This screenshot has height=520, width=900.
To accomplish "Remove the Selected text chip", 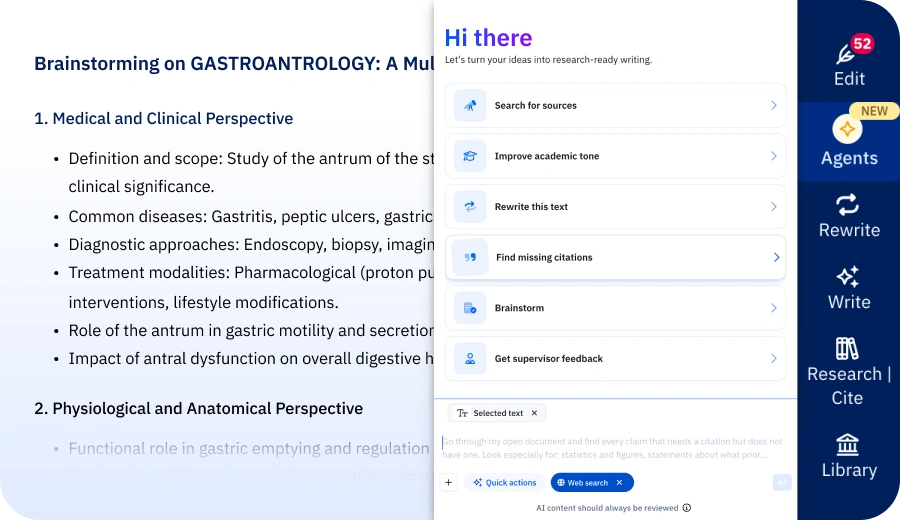I will click(x=534, y=413).
